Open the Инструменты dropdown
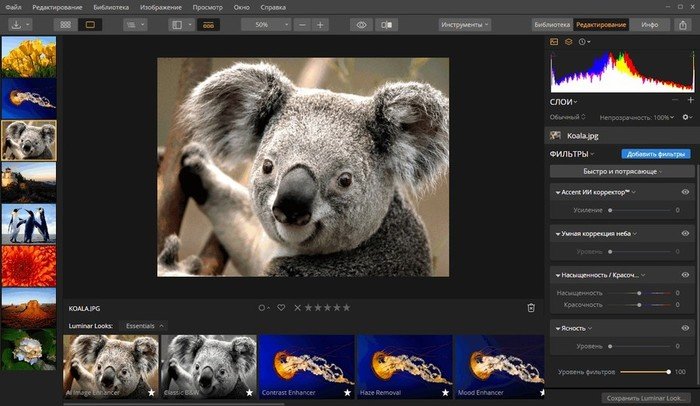 click(465, 24)
